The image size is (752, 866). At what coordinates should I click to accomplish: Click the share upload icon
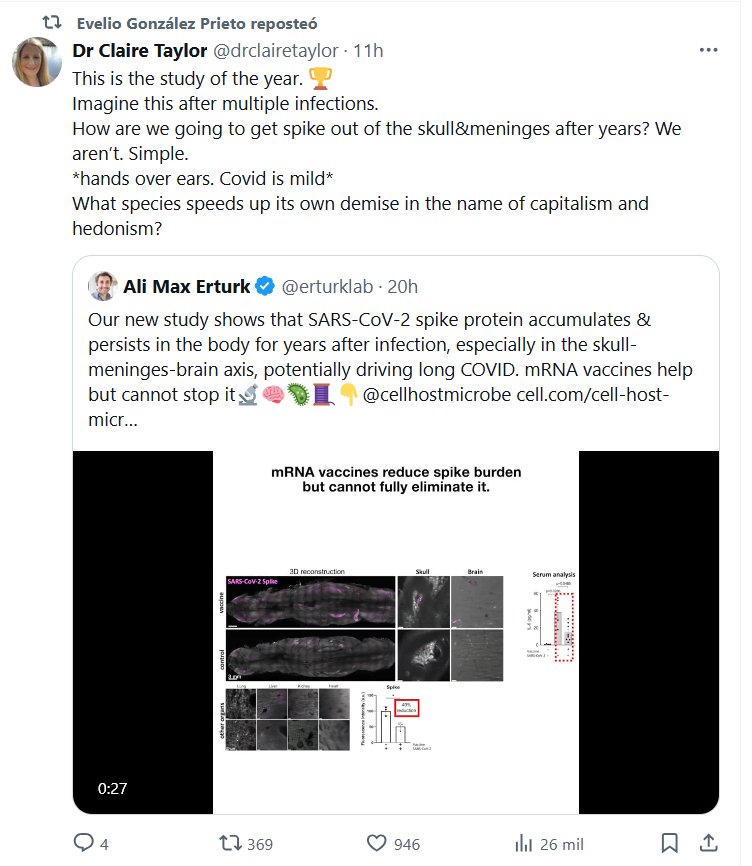coord(708,844)
